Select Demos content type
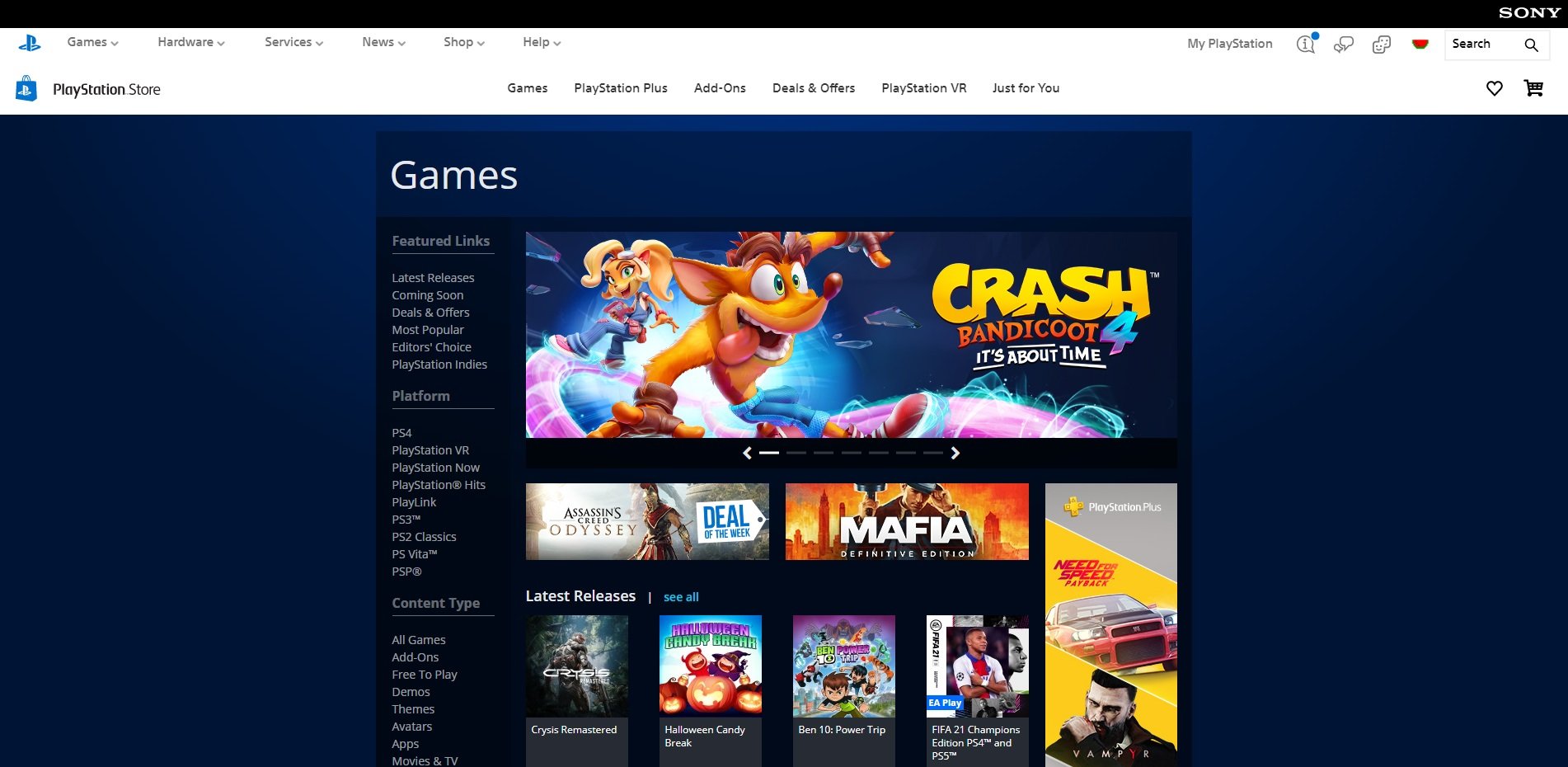 tap(411, 692)
